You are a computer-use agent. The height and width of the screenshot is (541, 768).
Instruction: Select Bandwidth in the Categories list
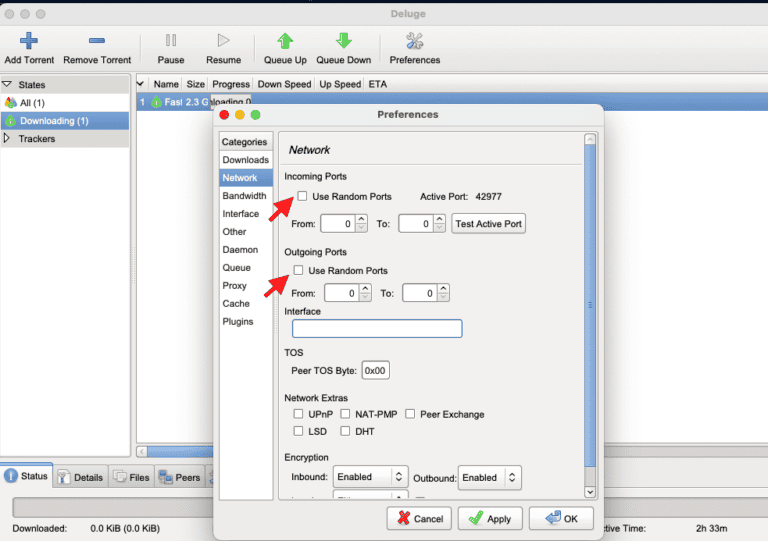(x=244, y=196)
